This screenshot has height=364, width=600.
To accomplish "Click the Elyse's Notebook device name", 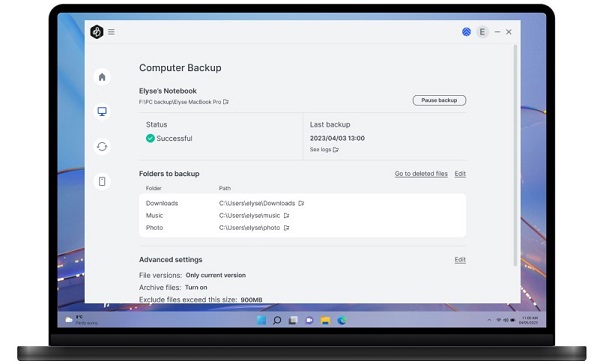I will tap(168, 91).
